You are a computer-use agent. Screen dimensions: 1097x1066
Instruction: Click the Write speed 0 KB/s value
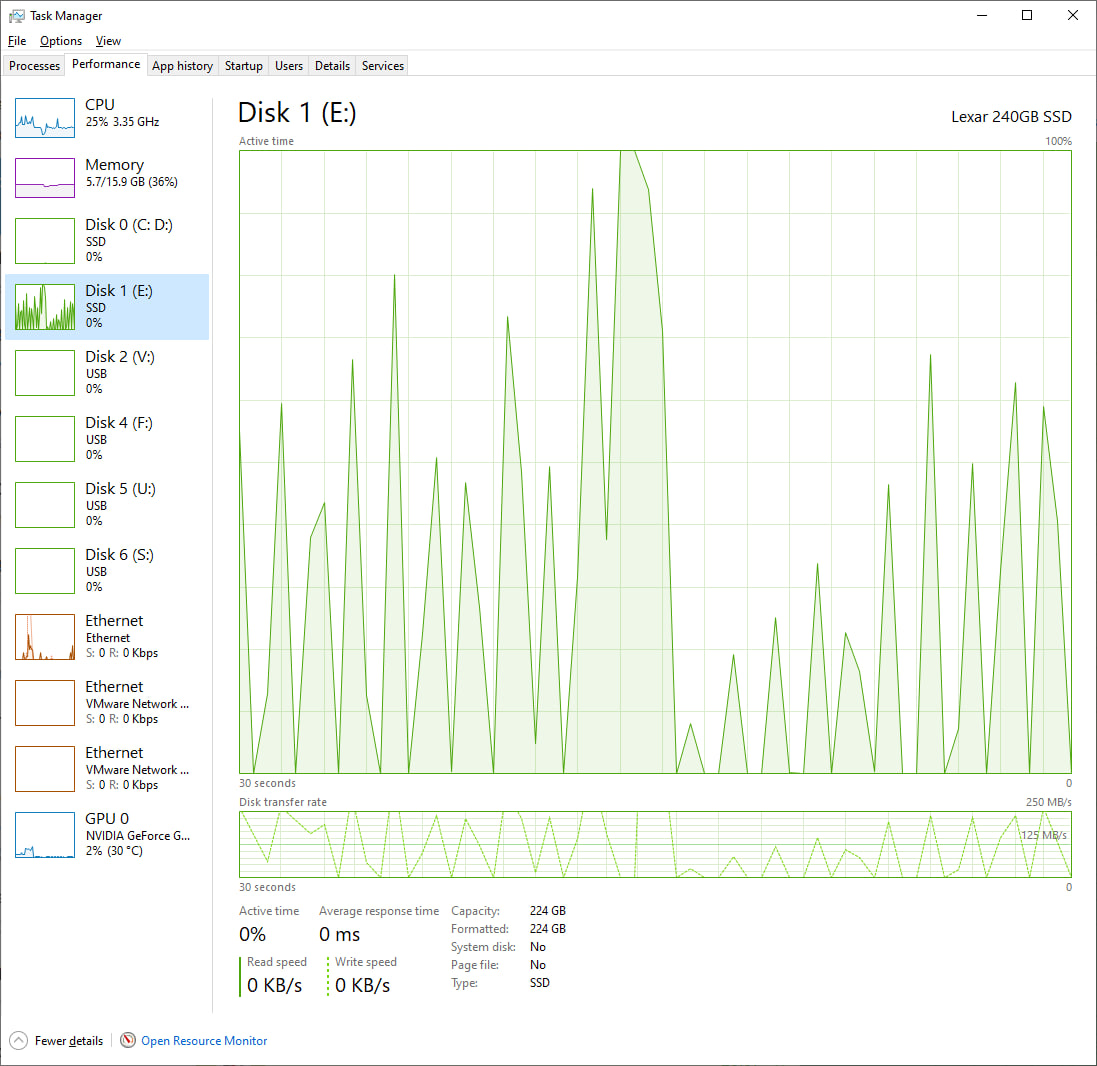click(362, 985)
